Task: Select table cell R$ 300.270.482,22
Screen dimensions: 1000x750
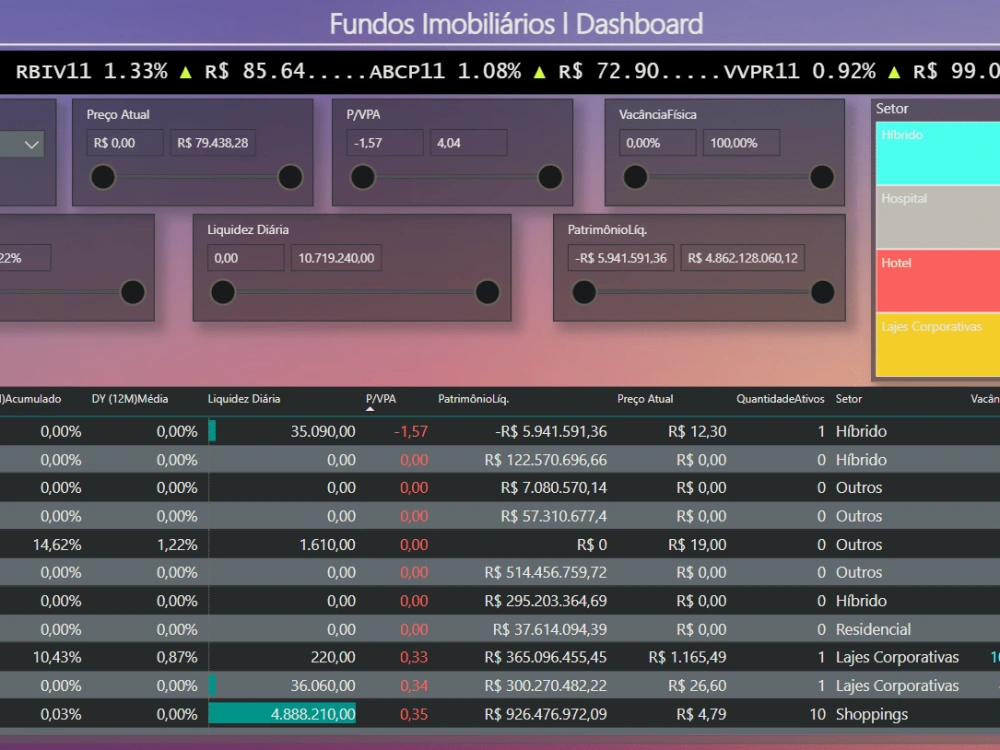Action: 545,686
